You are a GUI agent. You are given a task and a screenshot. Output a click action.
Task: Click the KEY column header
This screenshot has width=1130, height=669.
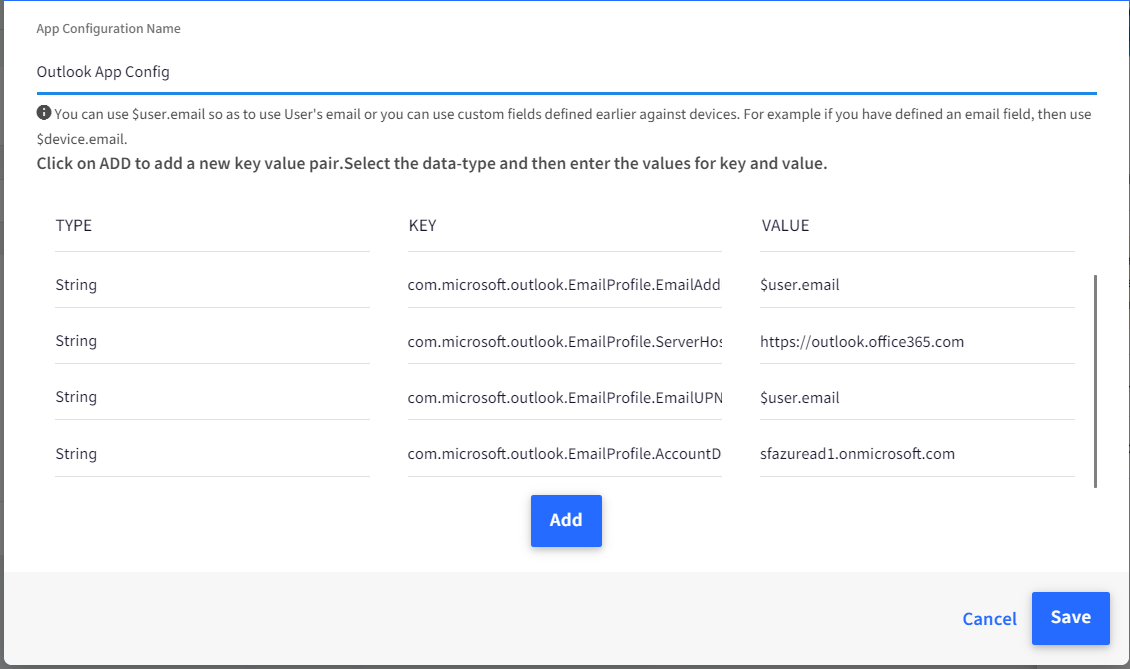pos(422,226)
